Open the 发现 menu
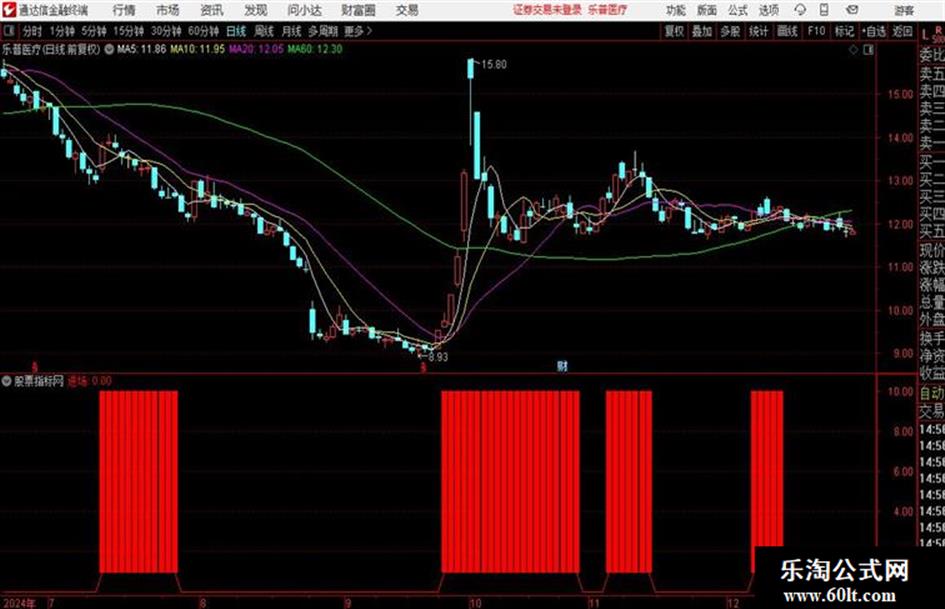The width and height of the screenshot is (945, 609). click(256, 10)
